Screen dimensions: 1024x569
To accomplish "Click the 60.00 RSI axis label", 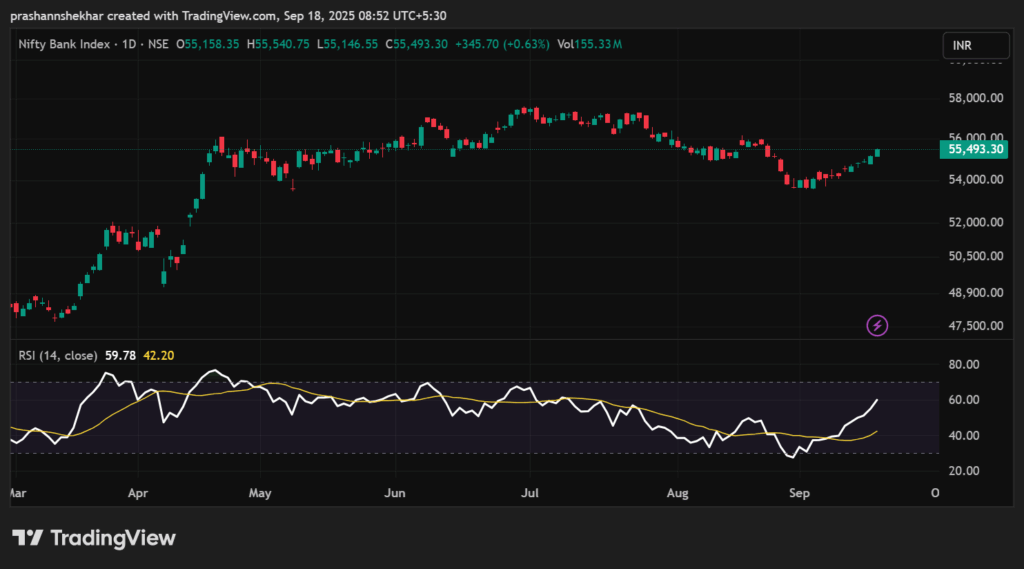I will pos(964,400).
